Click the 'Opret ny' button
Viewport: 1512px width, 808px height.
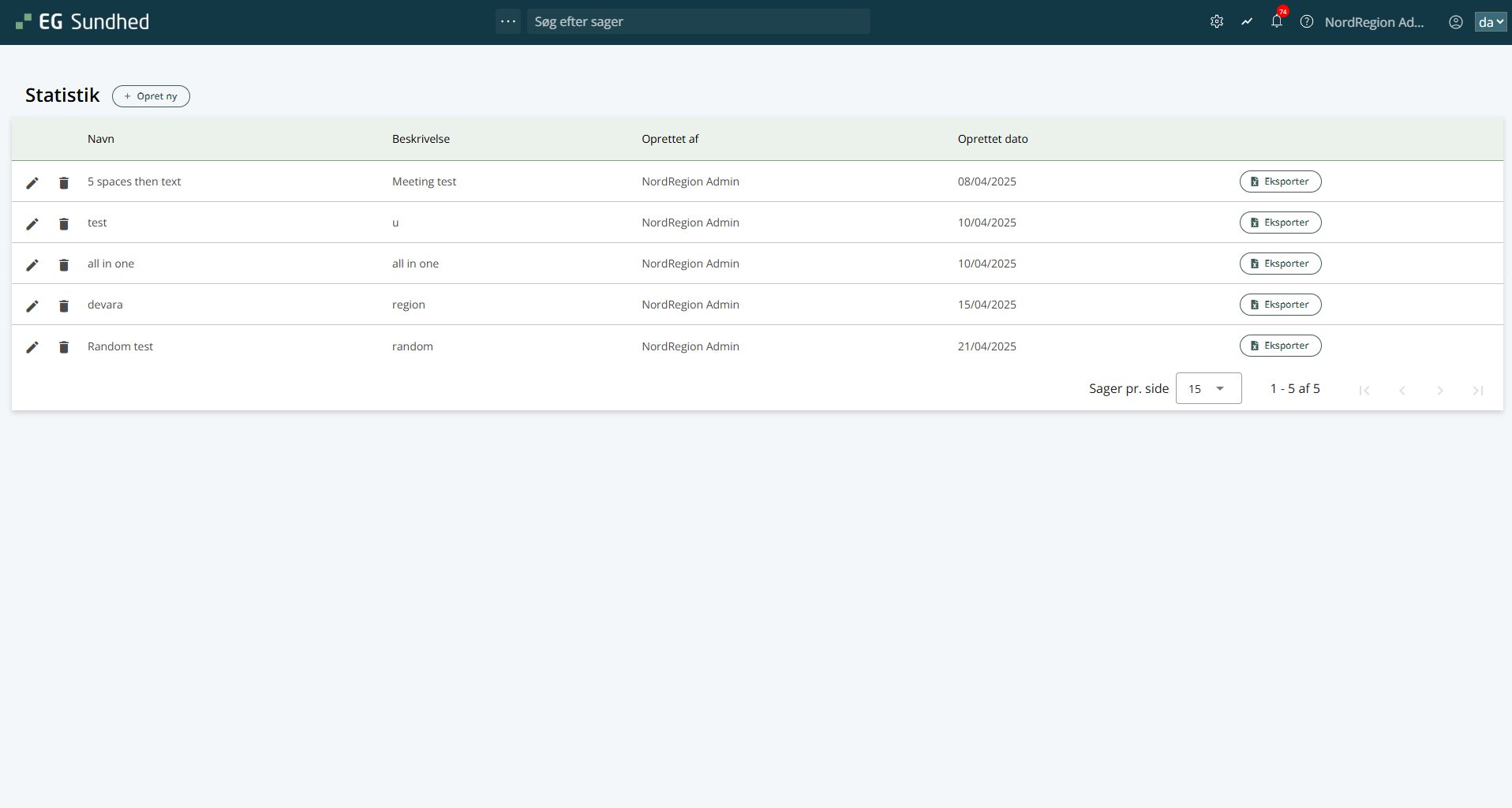point(151,96)
